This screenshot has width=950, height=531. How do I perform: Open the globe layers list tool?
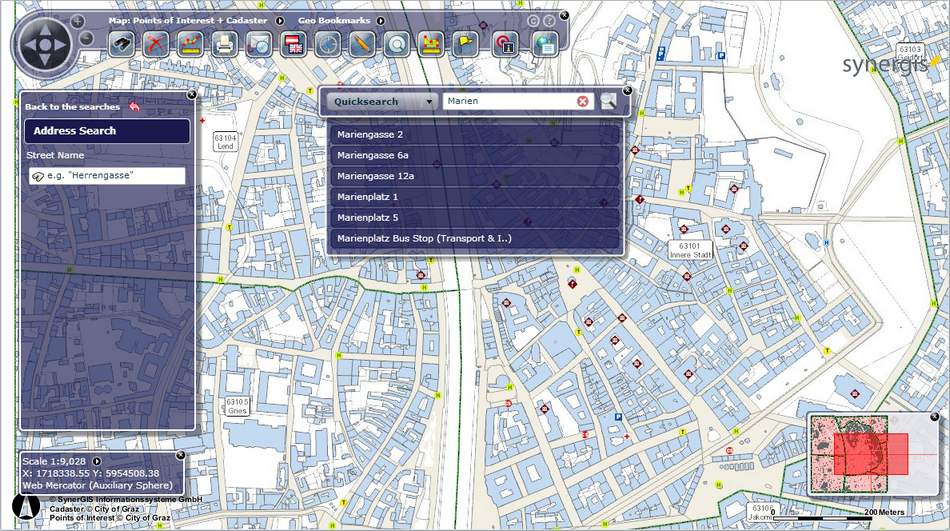click(x=545, y=45)
